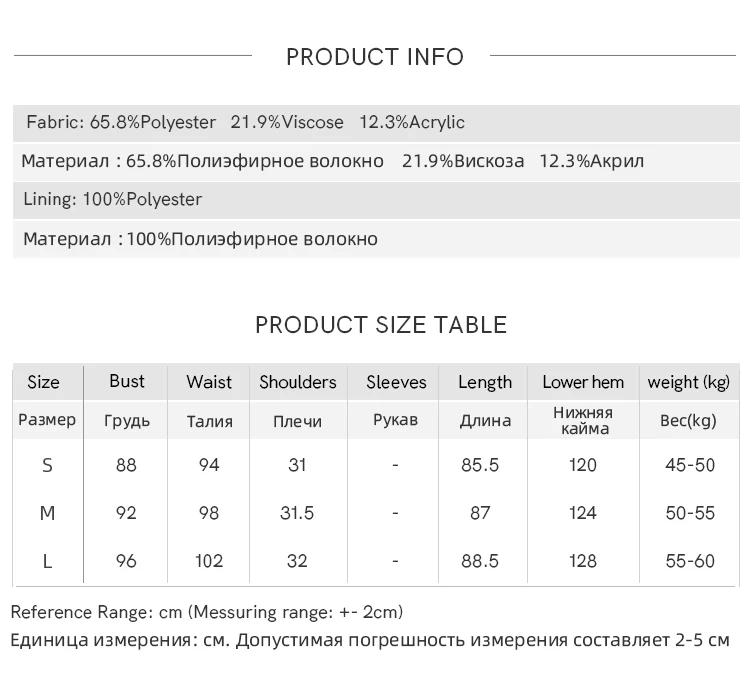This screenshot has width=750, height=677.
Task: Click the 55-60 weight range cell
Action: 690,561
